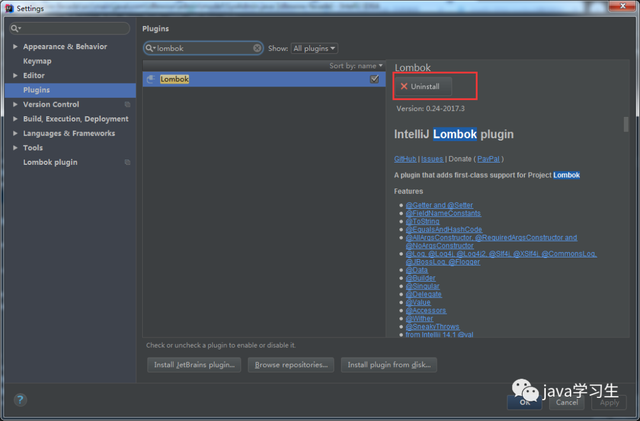Click the Version Control project-level icon
Screen dimensions: 640x421
point(127,105)
